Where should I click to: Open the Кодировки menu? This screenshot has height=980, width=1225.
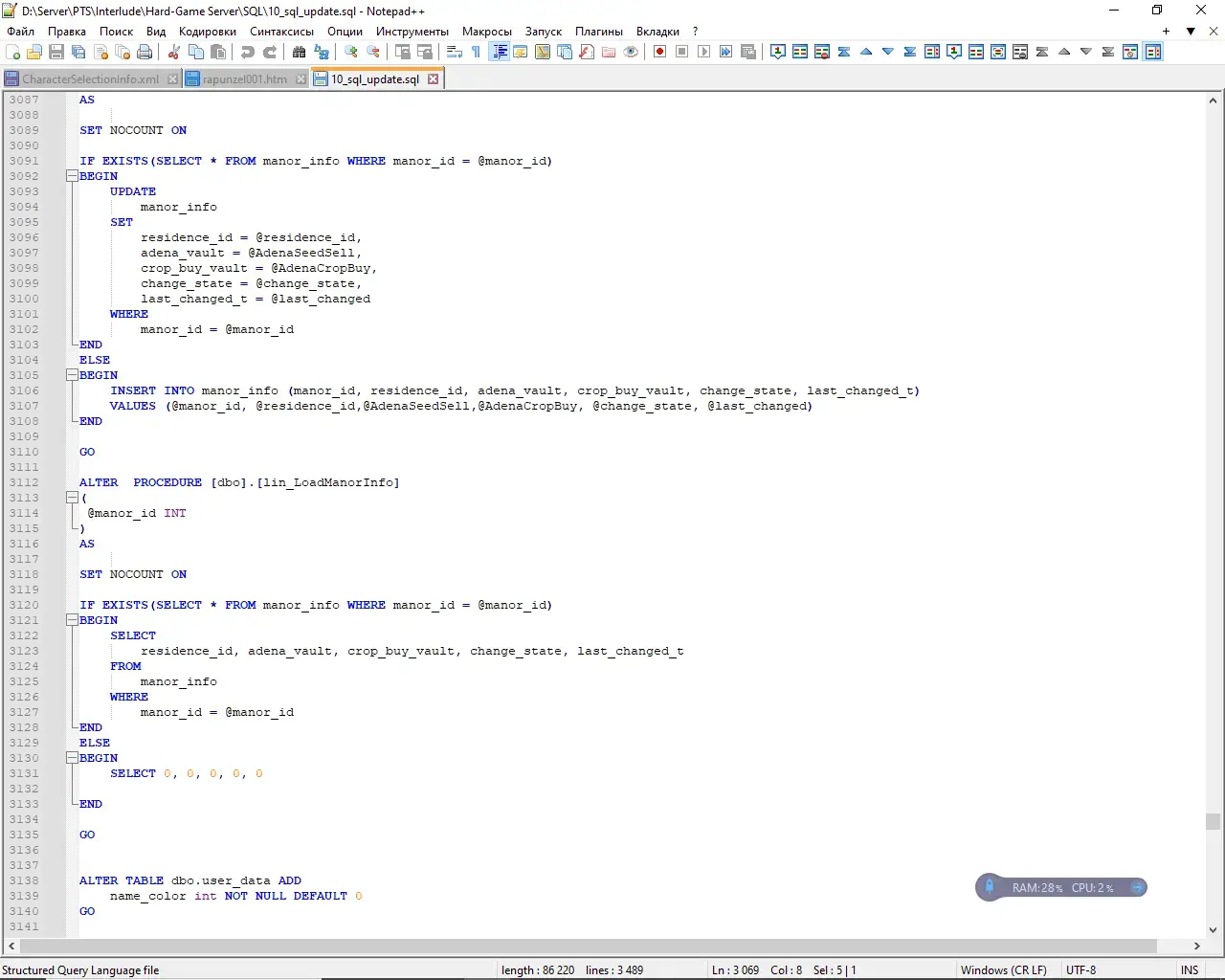pyautogui.click(x=208, y=32)
